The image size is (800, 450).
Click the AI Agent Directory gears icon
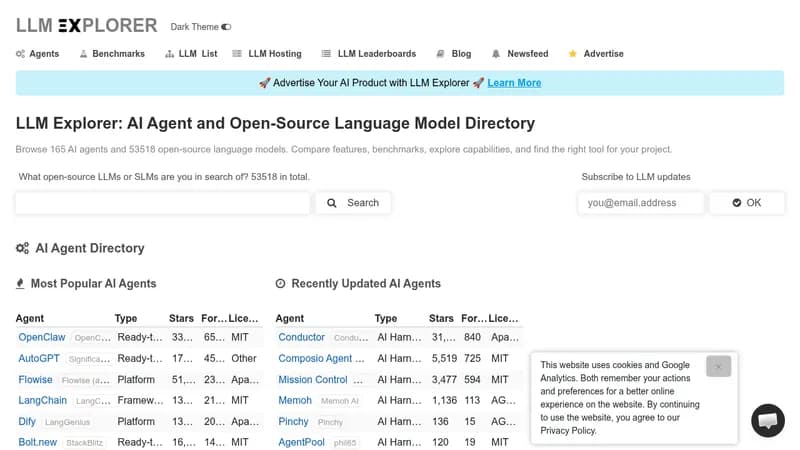coord(22,248)
